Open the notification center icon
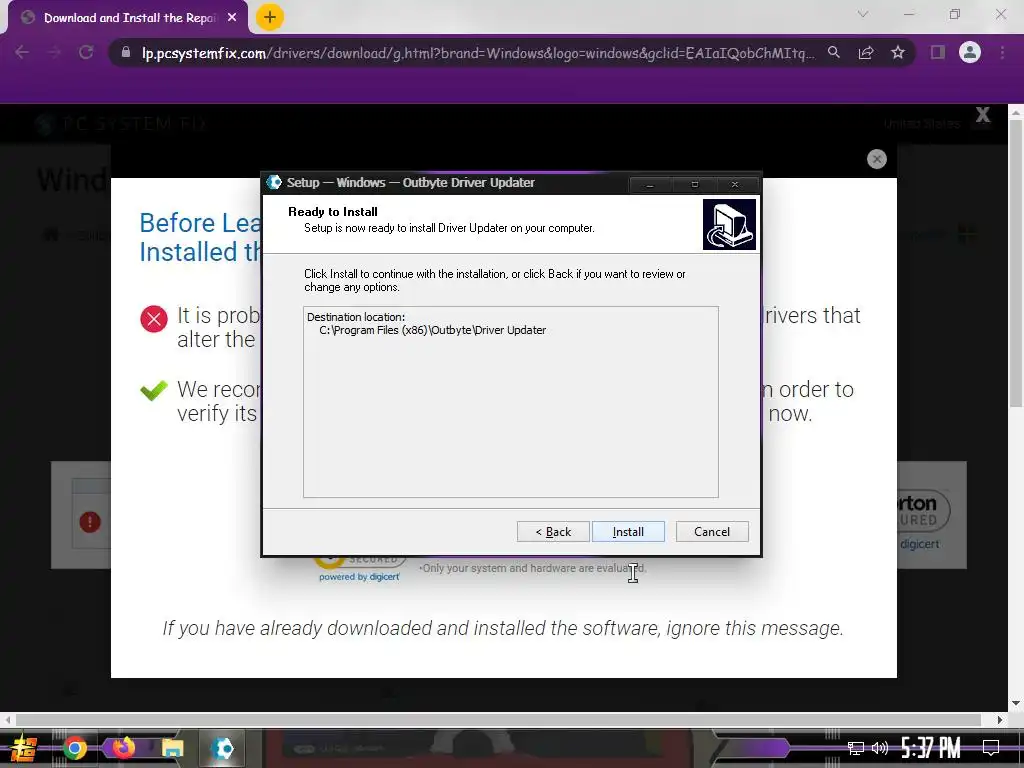 pos(991,748)
